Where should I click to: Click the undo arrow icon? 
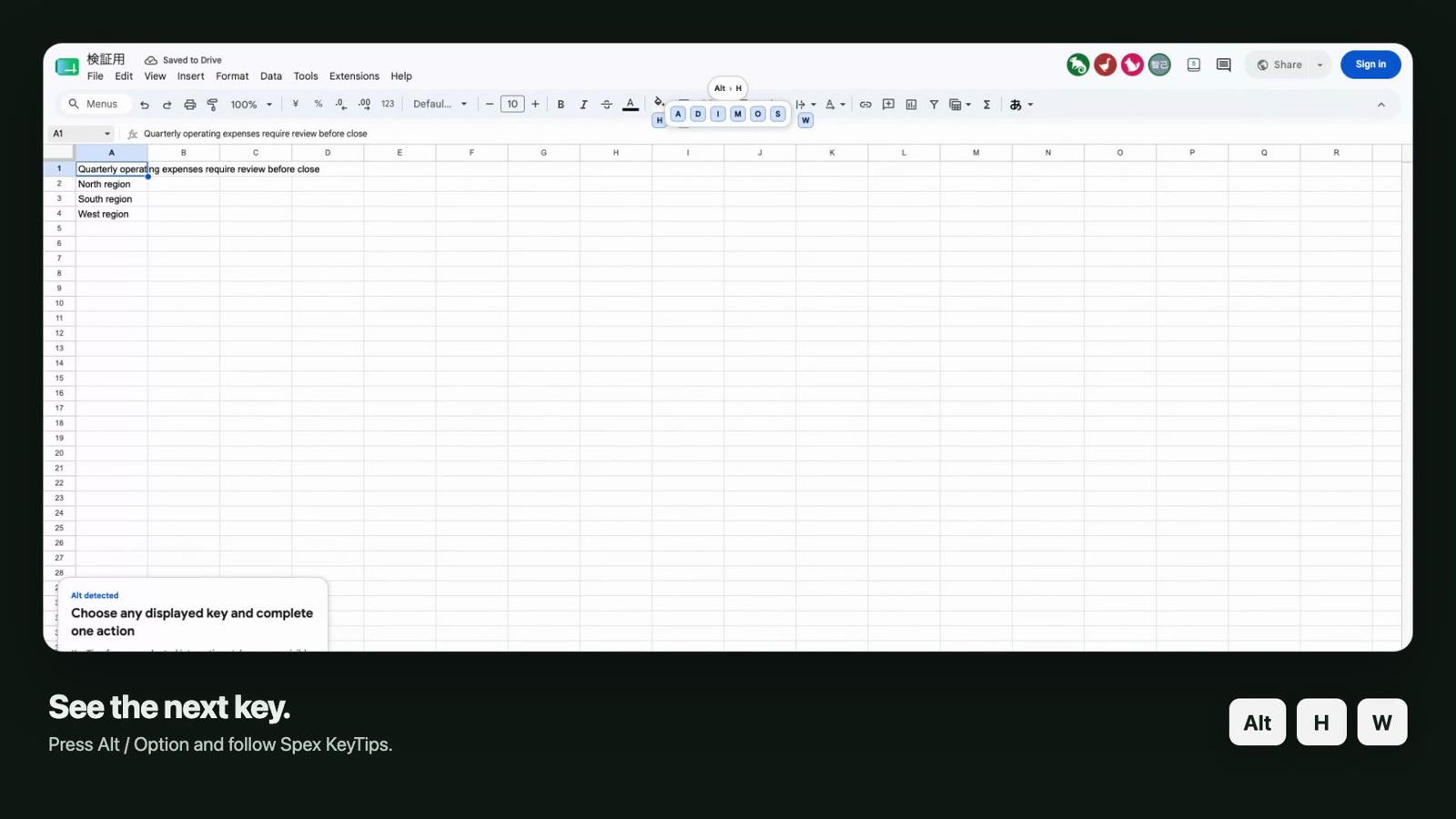tap(144, 105)
